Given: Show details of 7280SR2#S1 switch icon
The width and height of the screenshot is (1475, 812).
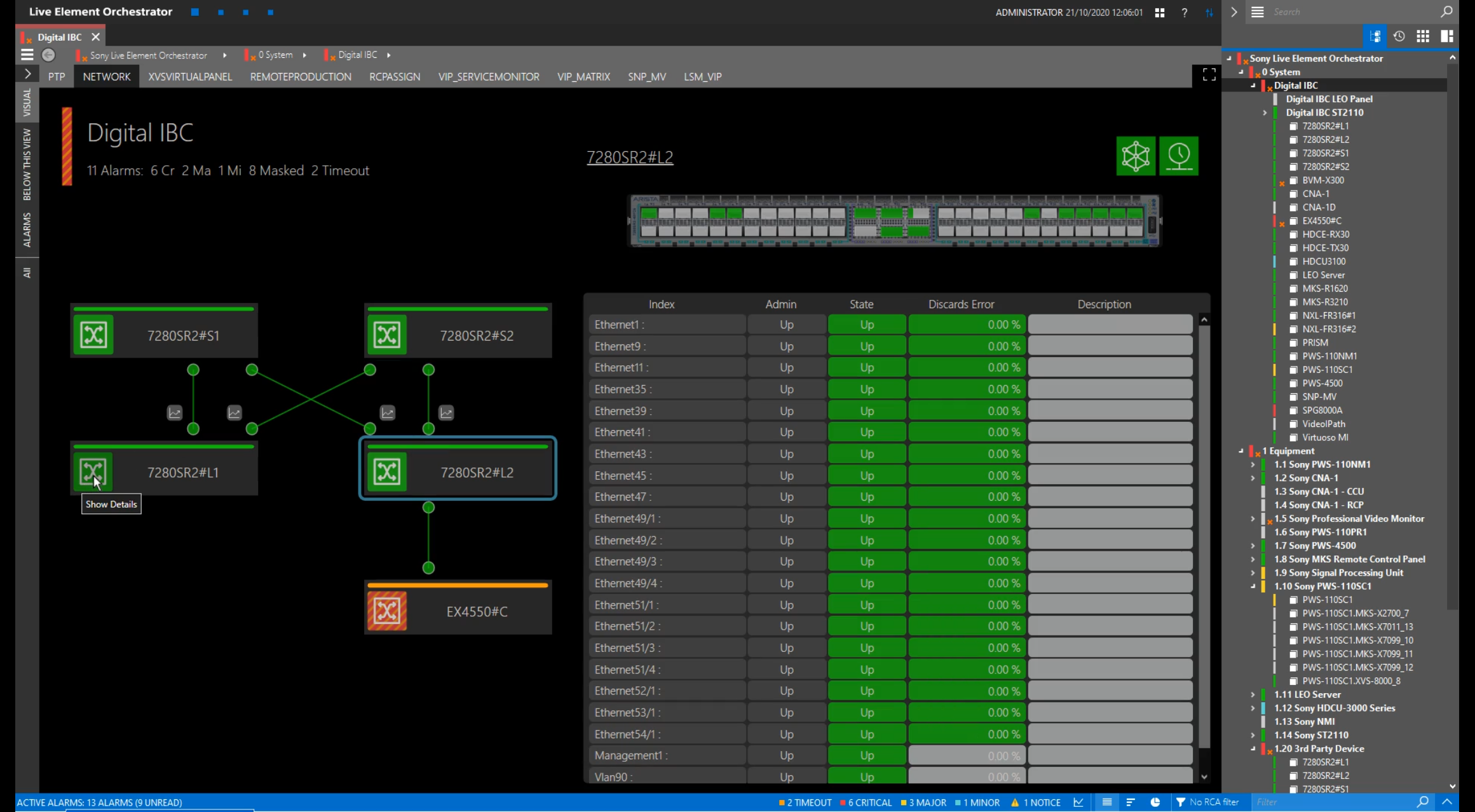Looking at the screenshot, I should pyautogui.click(x=93, y=335).
